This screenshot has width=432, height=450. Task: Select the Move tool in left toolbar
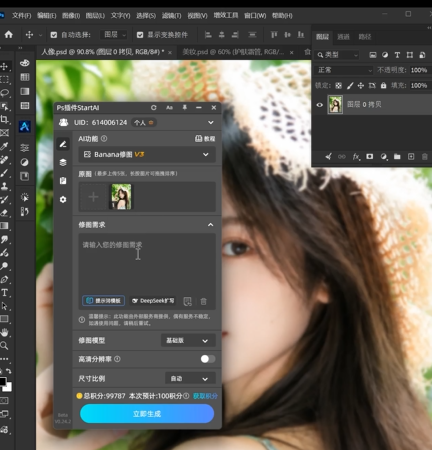[x=4, y=66]
